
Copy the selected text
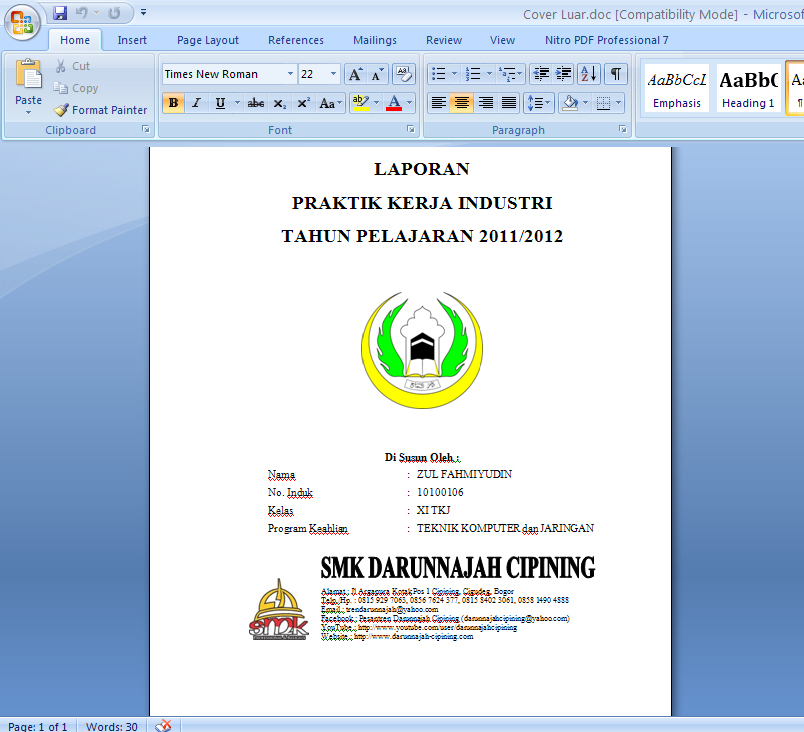click(76, 88)
